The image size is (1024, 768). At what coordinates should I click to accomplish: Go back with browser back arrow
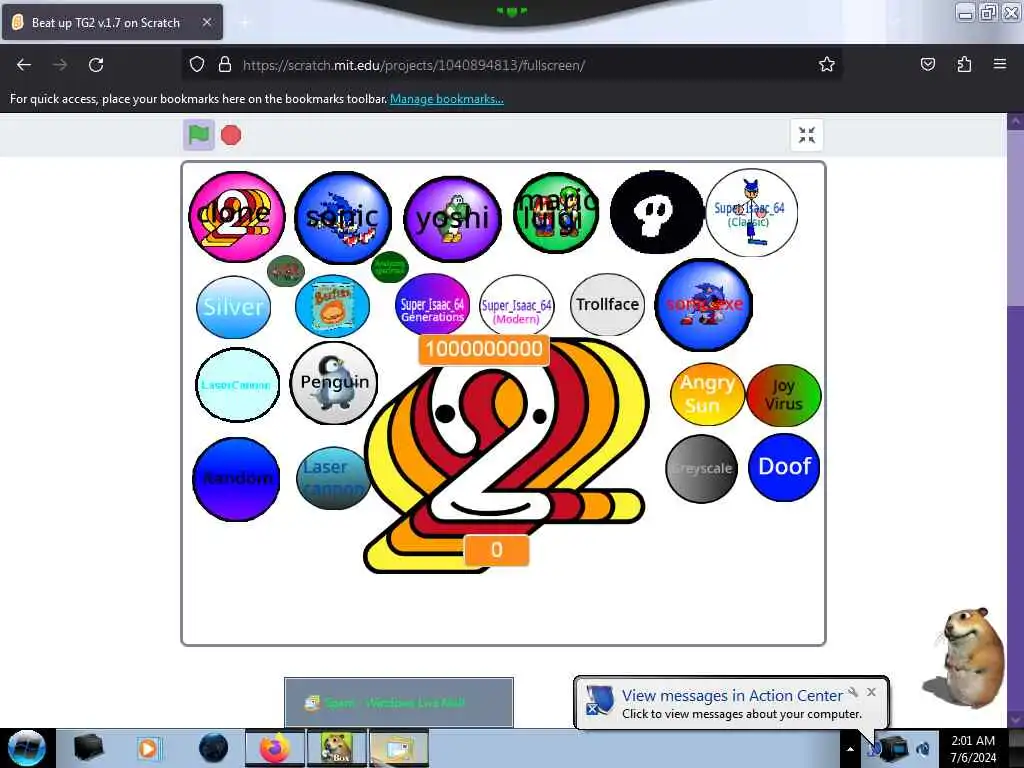[24, 65]
